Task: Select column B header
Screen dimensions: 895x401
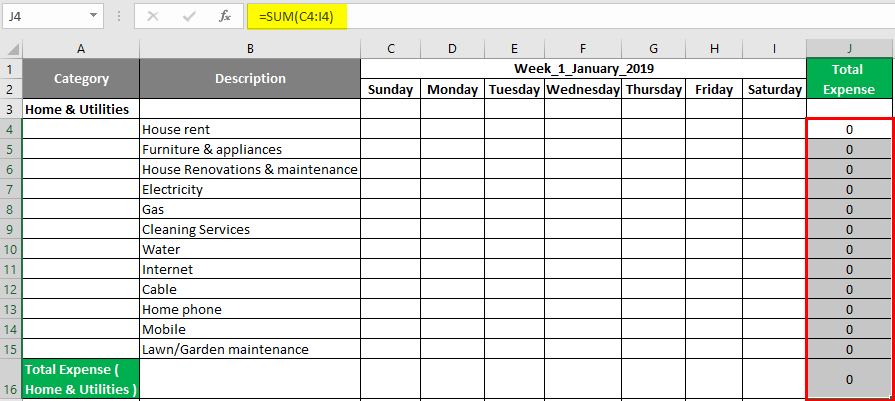Action: pyautogui.click(x=250, y=48)
